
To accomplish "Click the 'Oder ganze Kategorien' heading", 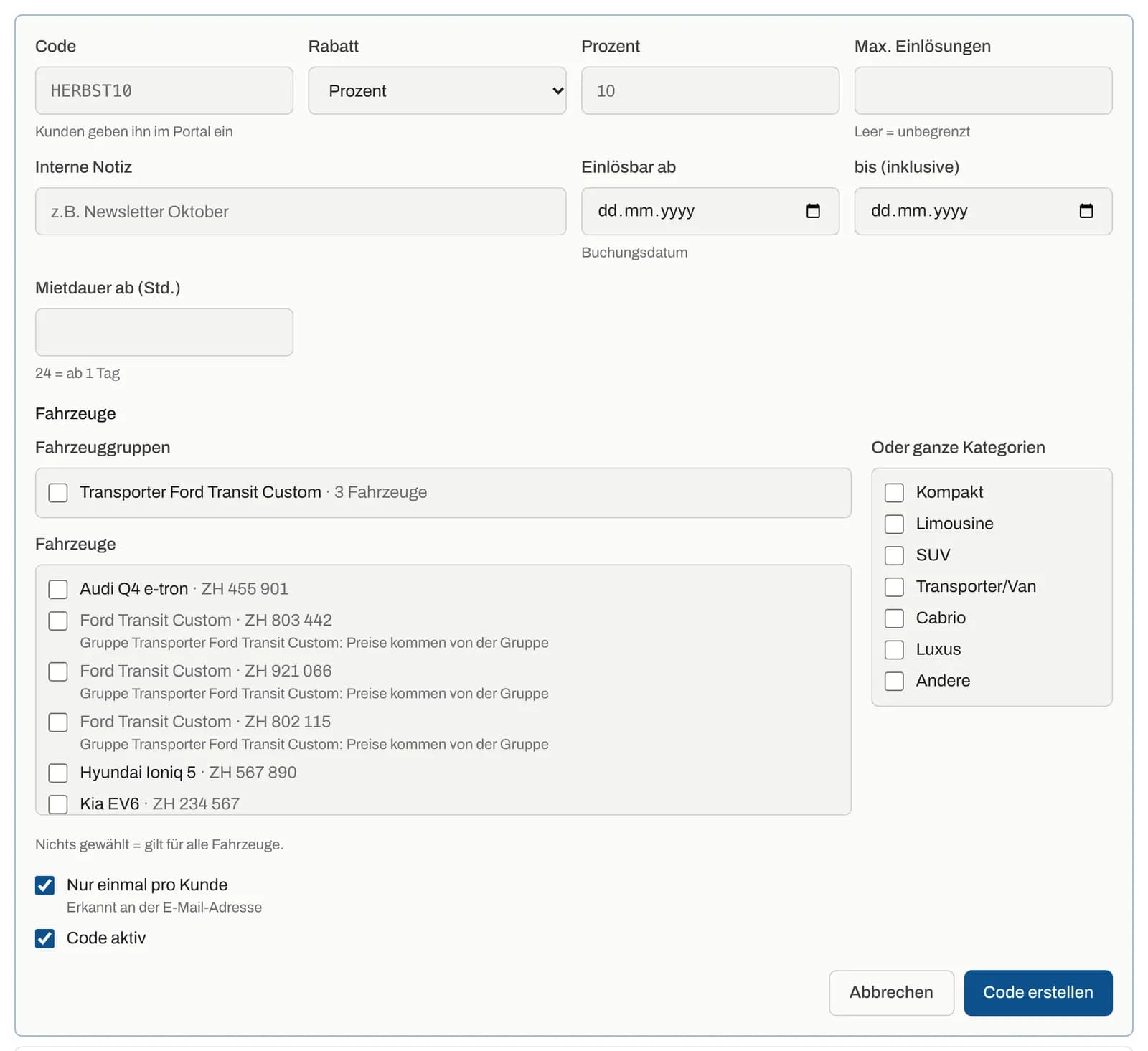I will [958, 448].
